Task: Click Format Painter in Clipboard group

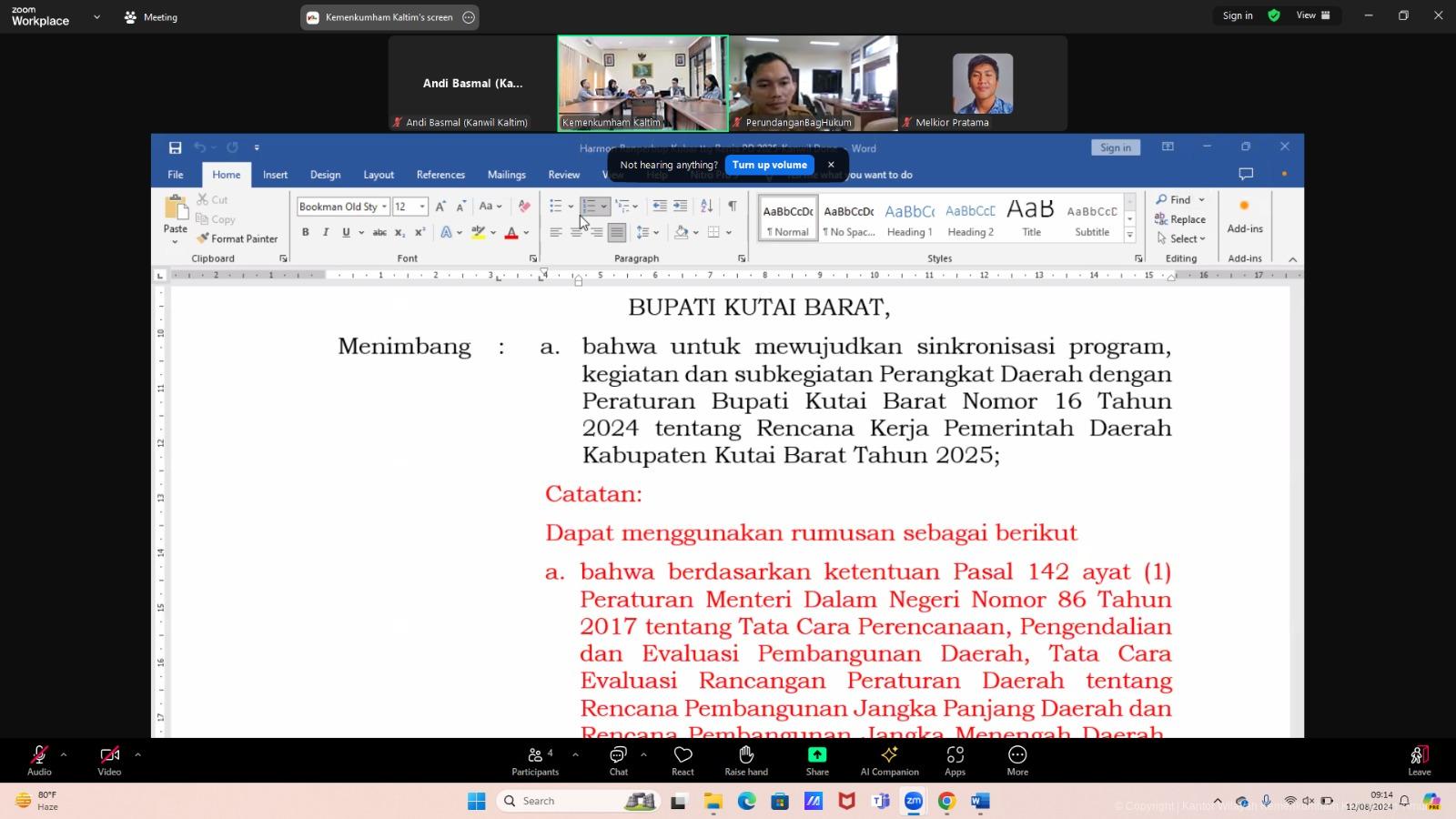Action: [x=237, y=238]
